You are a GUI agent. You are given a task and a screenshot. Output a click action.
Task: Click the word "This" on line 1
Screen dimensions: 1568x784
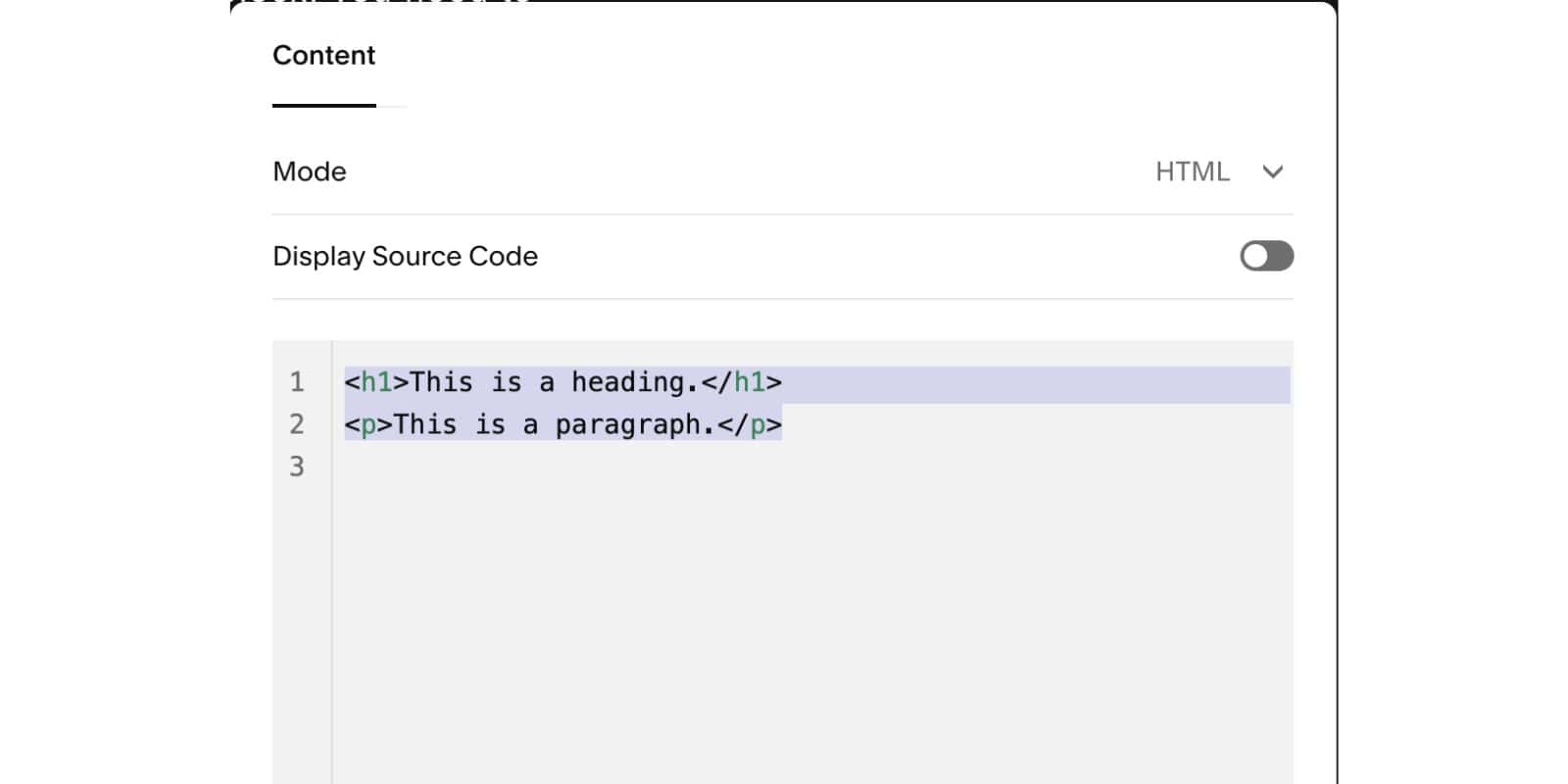point(441,382)
